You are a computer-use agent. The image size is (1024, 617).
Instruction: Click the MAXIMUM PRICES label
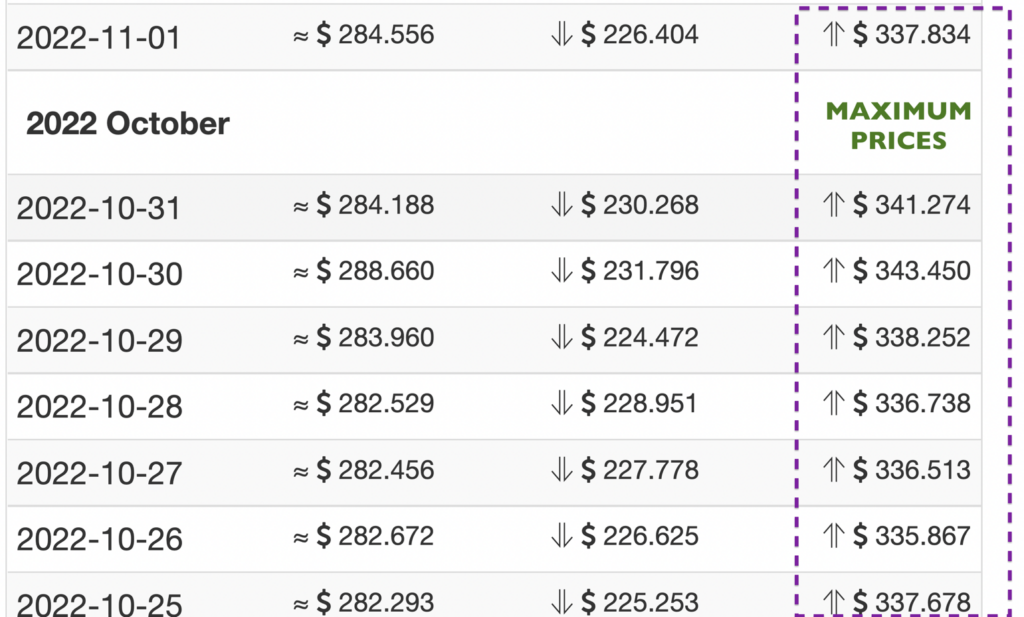899,125
